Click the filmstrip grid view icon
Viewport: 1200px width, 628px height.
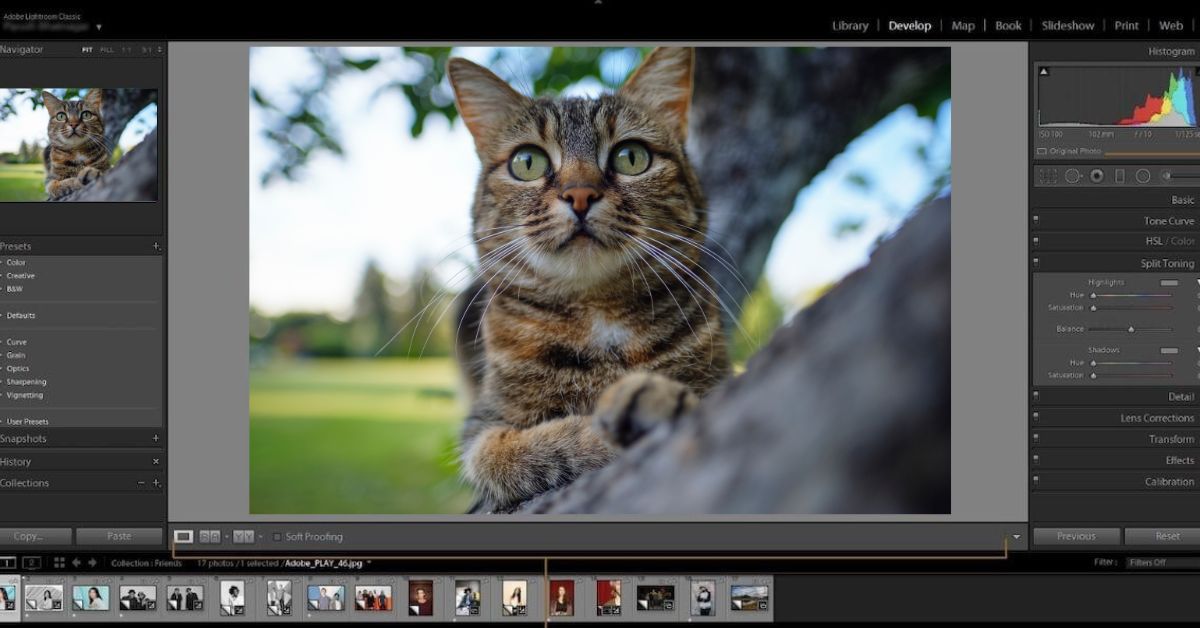click(x=59, y=563)
